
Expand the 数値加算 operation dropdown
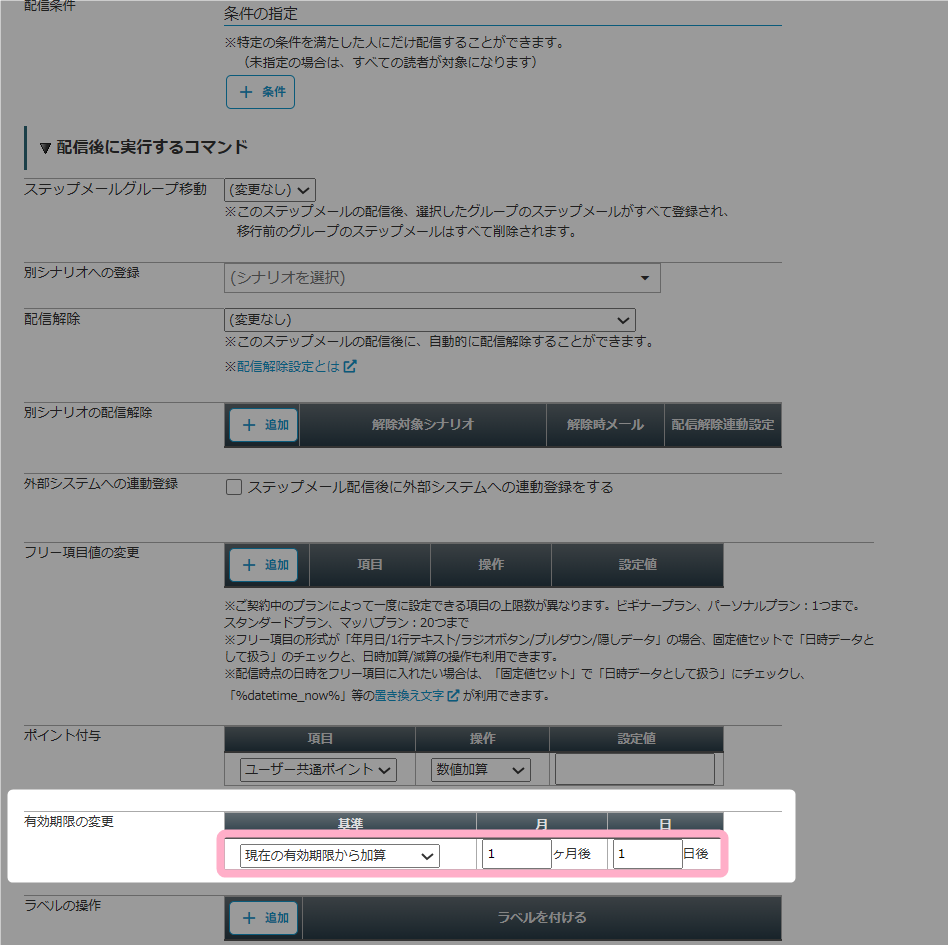[x=480, y=770]
